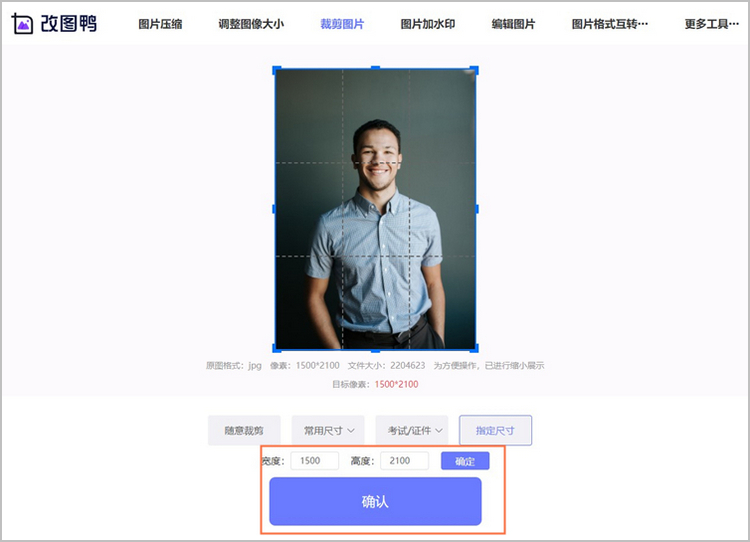Click the bottom-left crop corner handle

point(276,348)
